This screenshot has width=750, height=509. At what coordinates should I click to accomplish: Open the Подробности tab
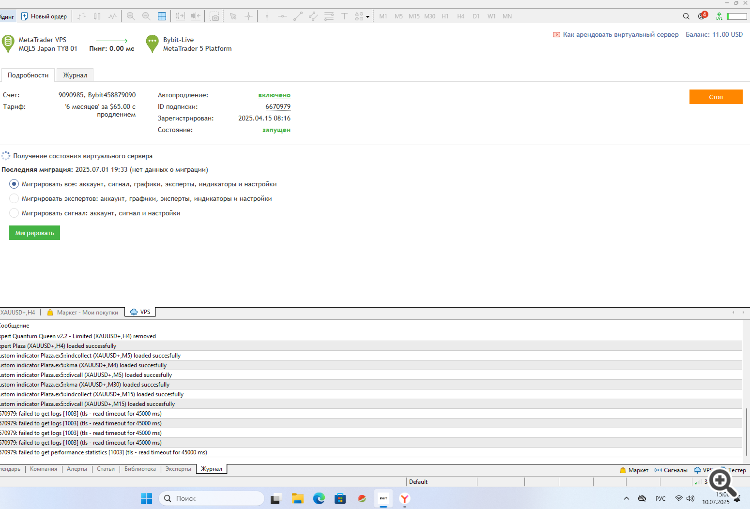pyautogui.click(x=28, y=75)
